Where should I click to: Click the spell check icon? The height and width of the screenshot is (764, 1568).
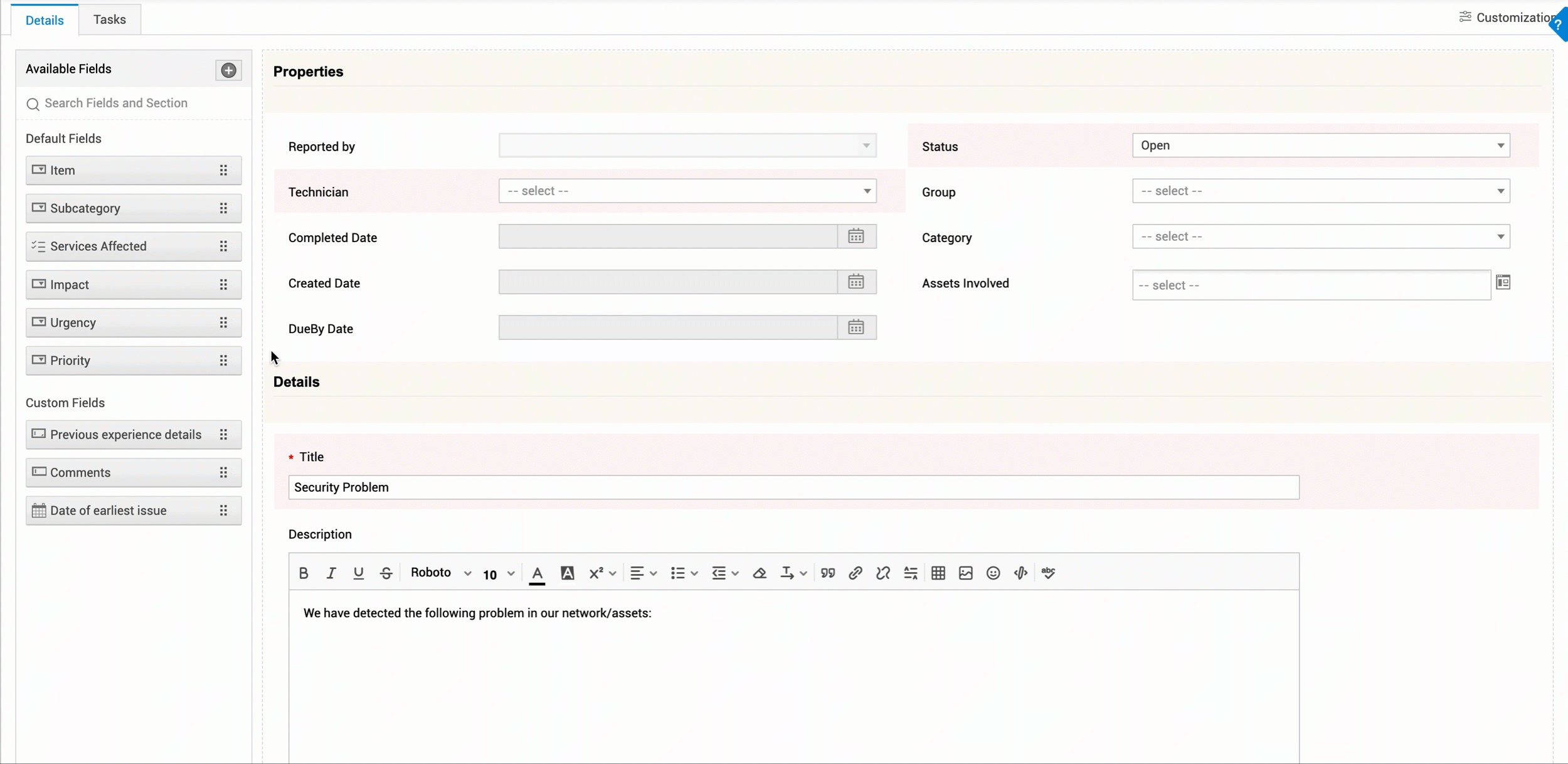point(1048,573)
